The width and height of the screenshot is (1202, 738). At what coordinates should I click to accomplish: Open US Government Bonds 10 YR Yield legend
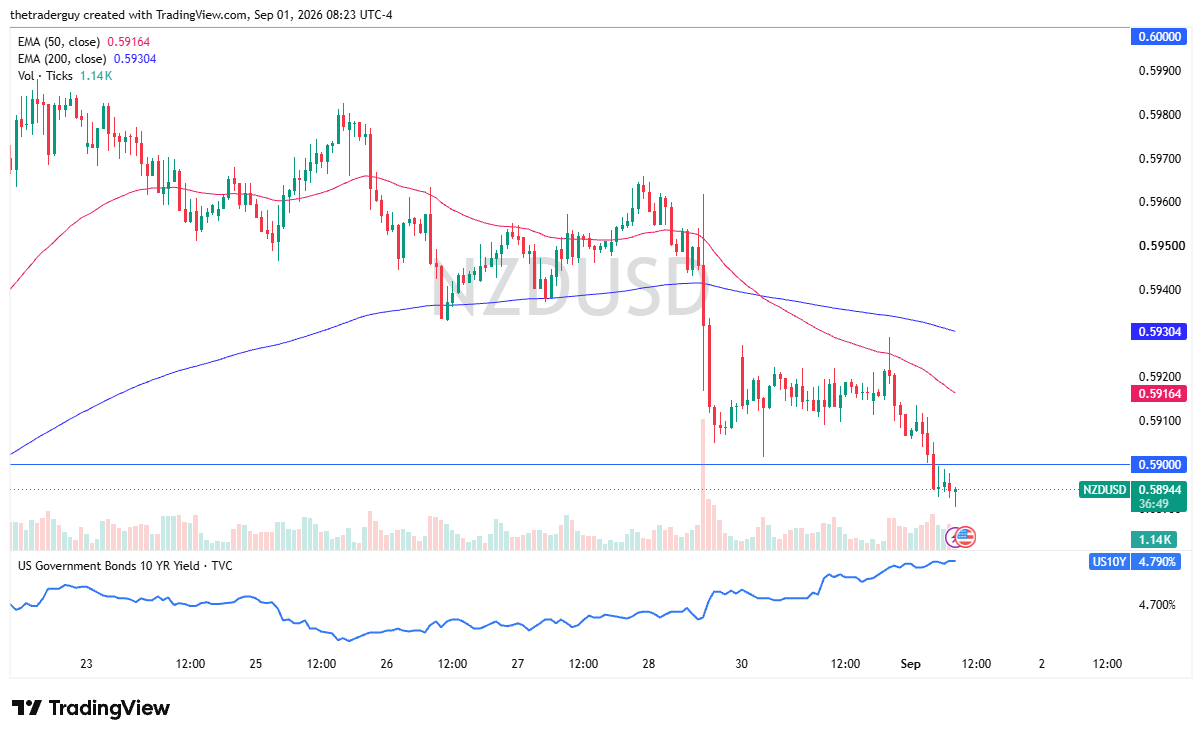click(125, 567)
